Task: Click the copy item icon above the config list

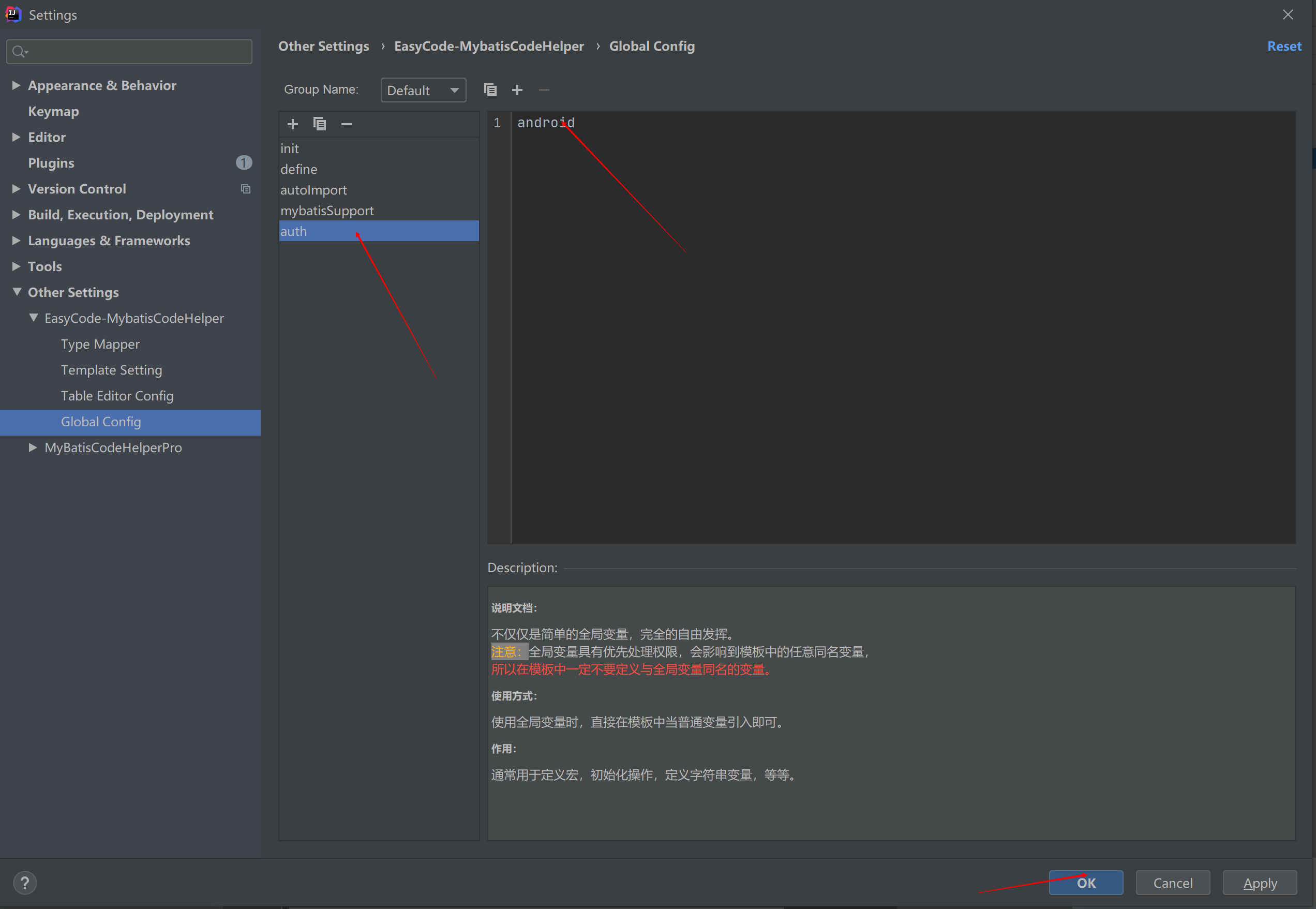Action: tap(320, 124)
